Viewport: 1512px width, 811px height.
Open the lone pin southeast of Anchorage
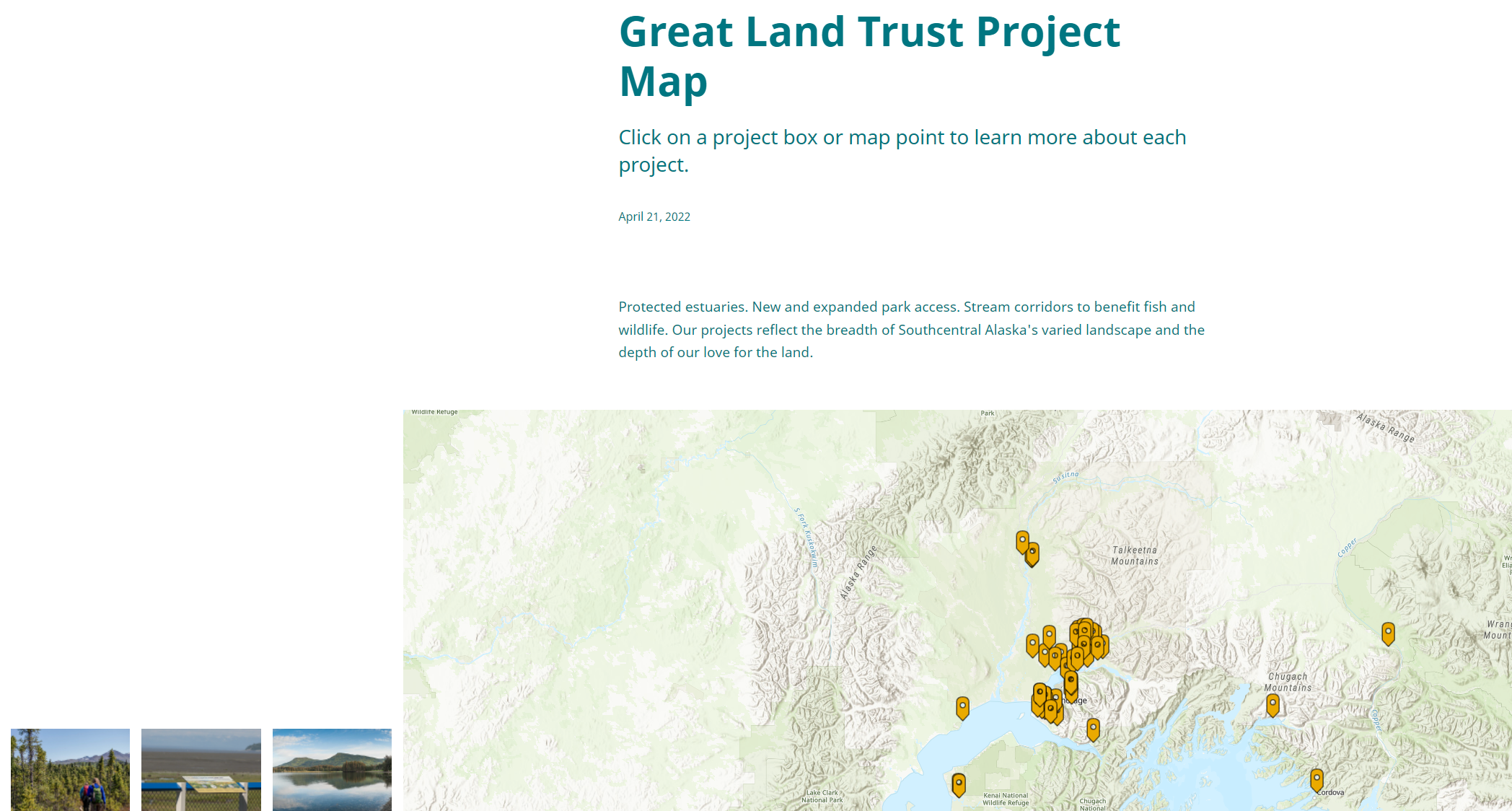coord(1093,729)
